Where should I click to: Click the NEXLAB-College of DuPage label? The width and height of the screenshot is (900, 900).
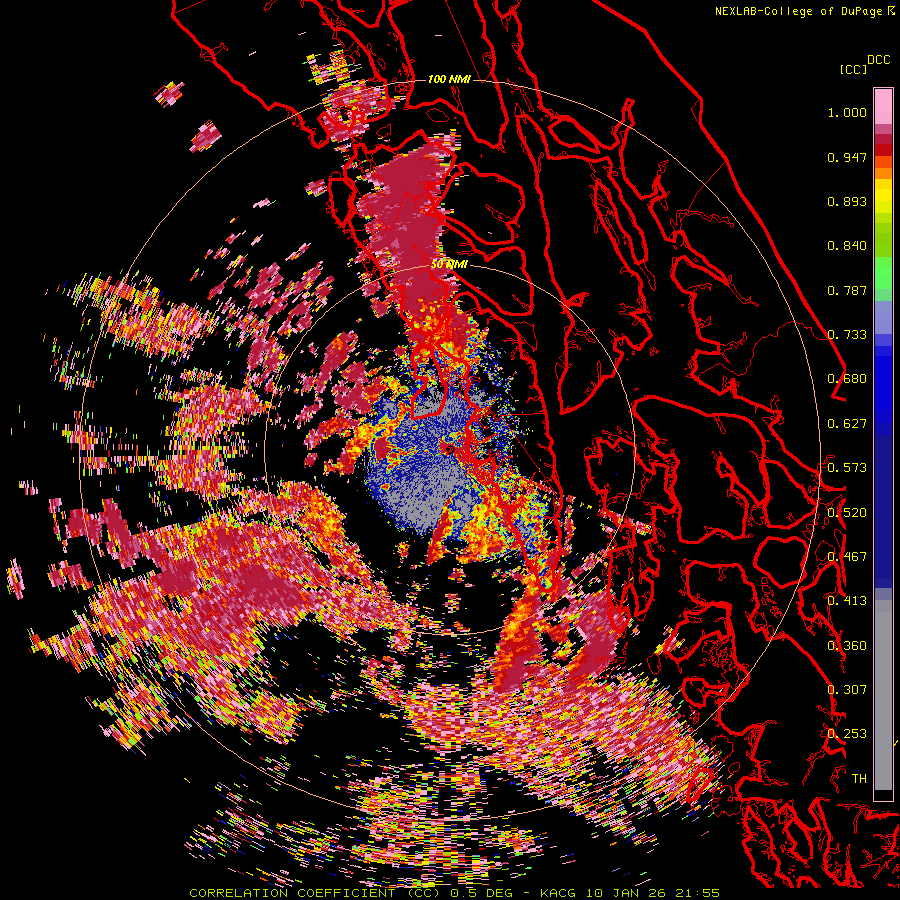[x=798, y=11]
